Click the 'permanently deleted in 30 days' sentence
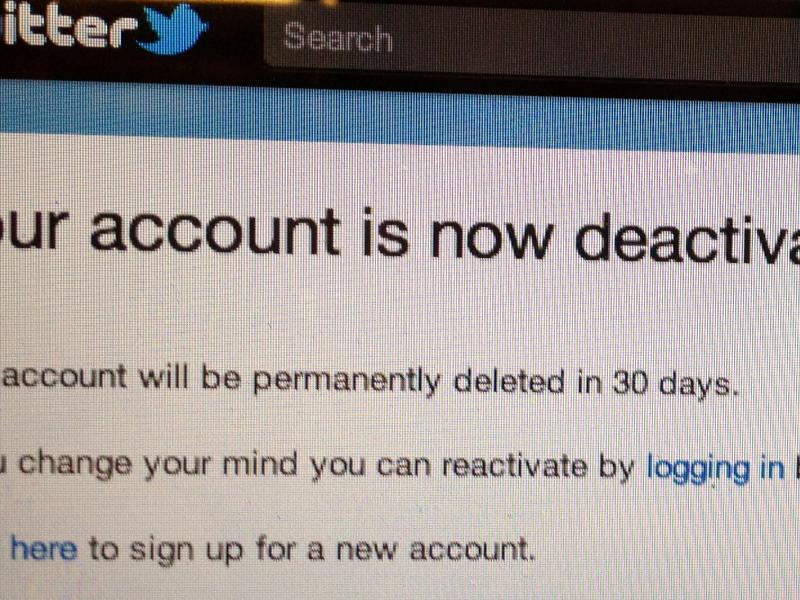Viewport: 800px width, 600px height. 369,381
